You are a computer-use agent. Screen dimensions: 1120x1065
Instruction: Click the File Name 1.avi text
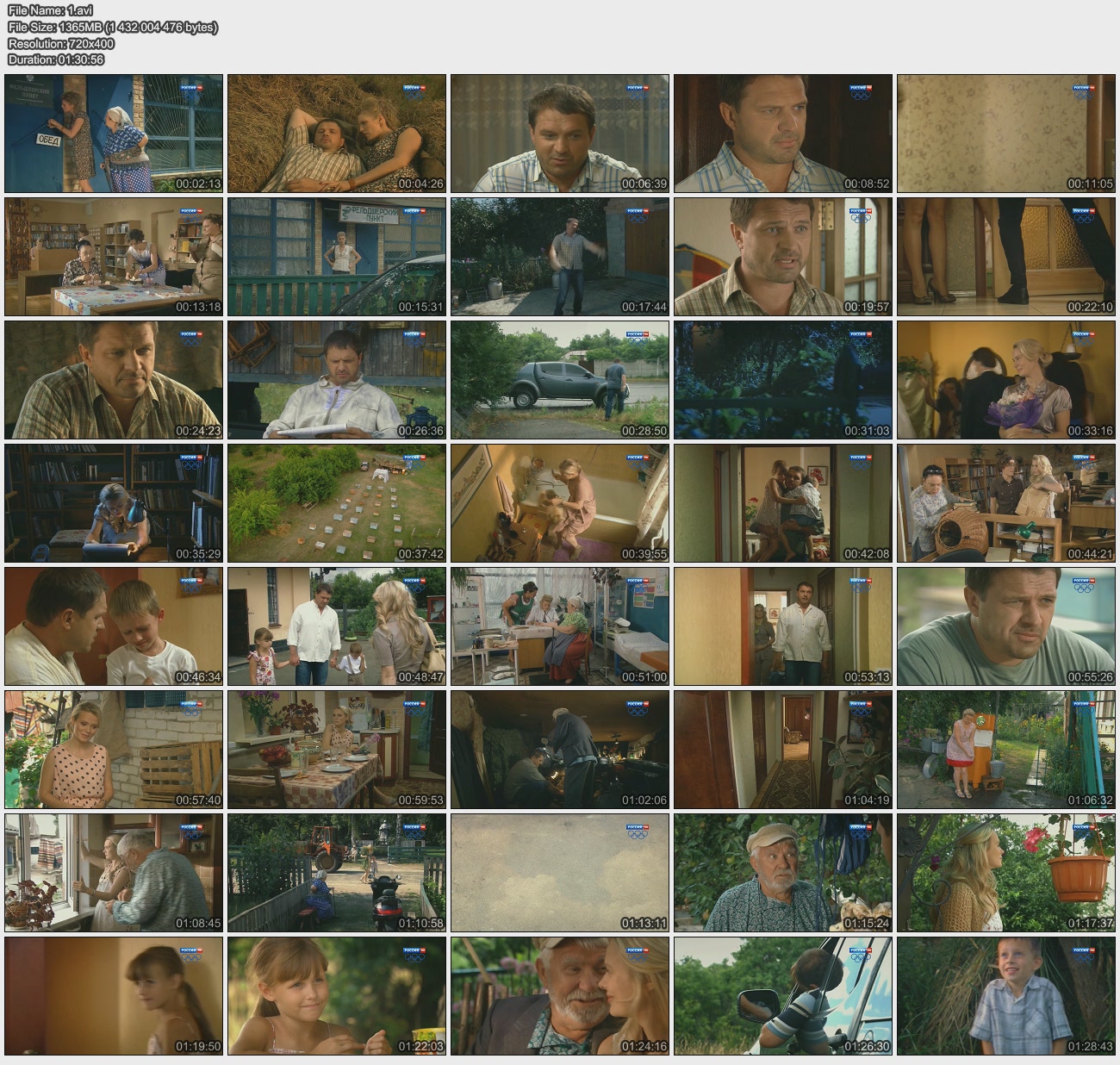pos(50,11)
